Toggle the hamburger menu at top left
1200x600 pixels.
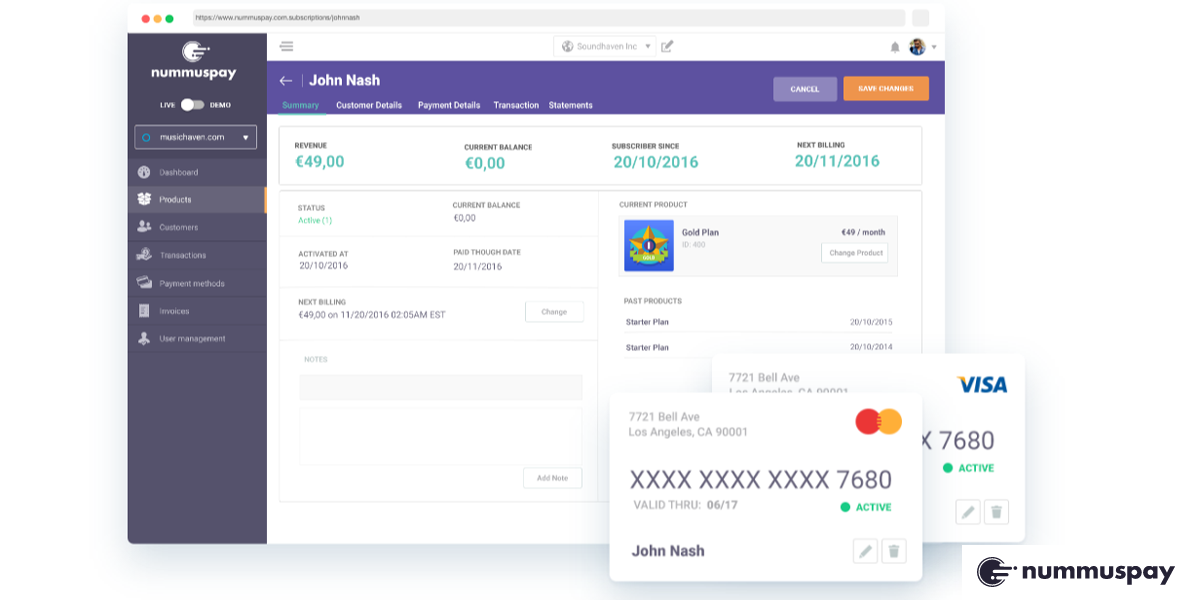tap(286, 45)
